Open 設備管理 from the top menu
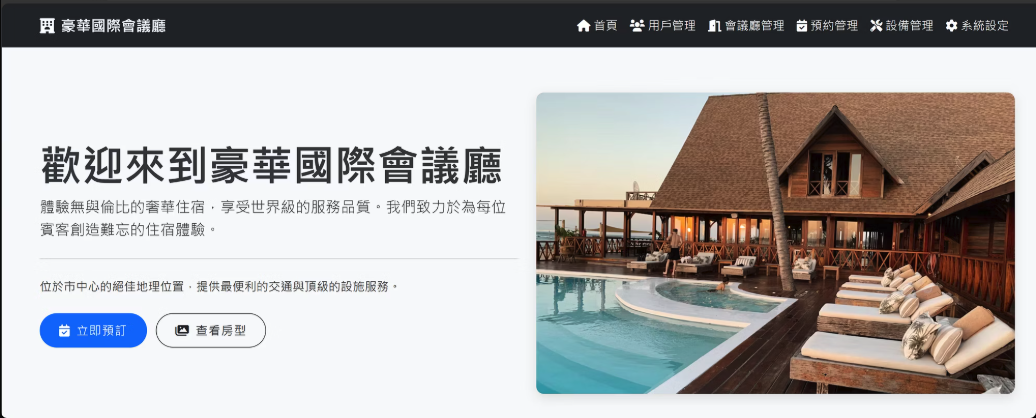1036x418 pixels. 902,26
